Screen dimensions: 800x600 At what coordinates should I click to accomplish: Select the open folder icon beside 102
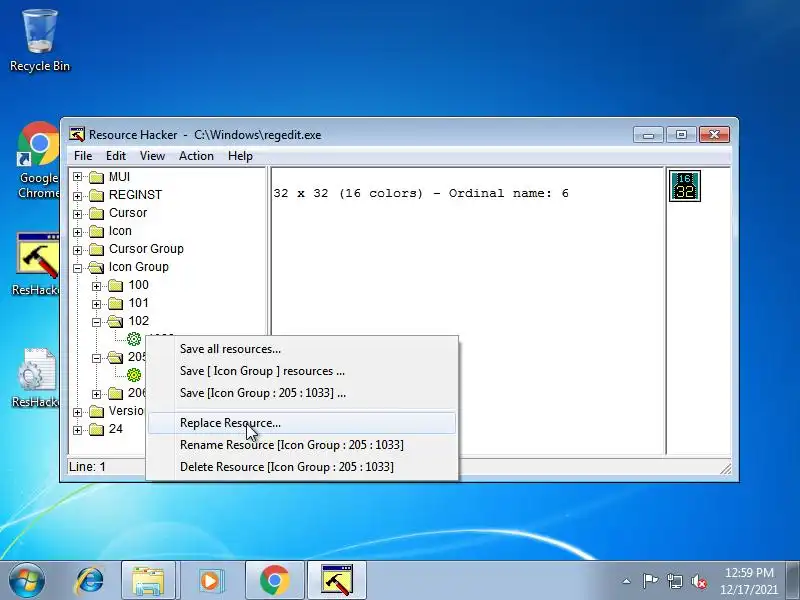click(116, 321)
